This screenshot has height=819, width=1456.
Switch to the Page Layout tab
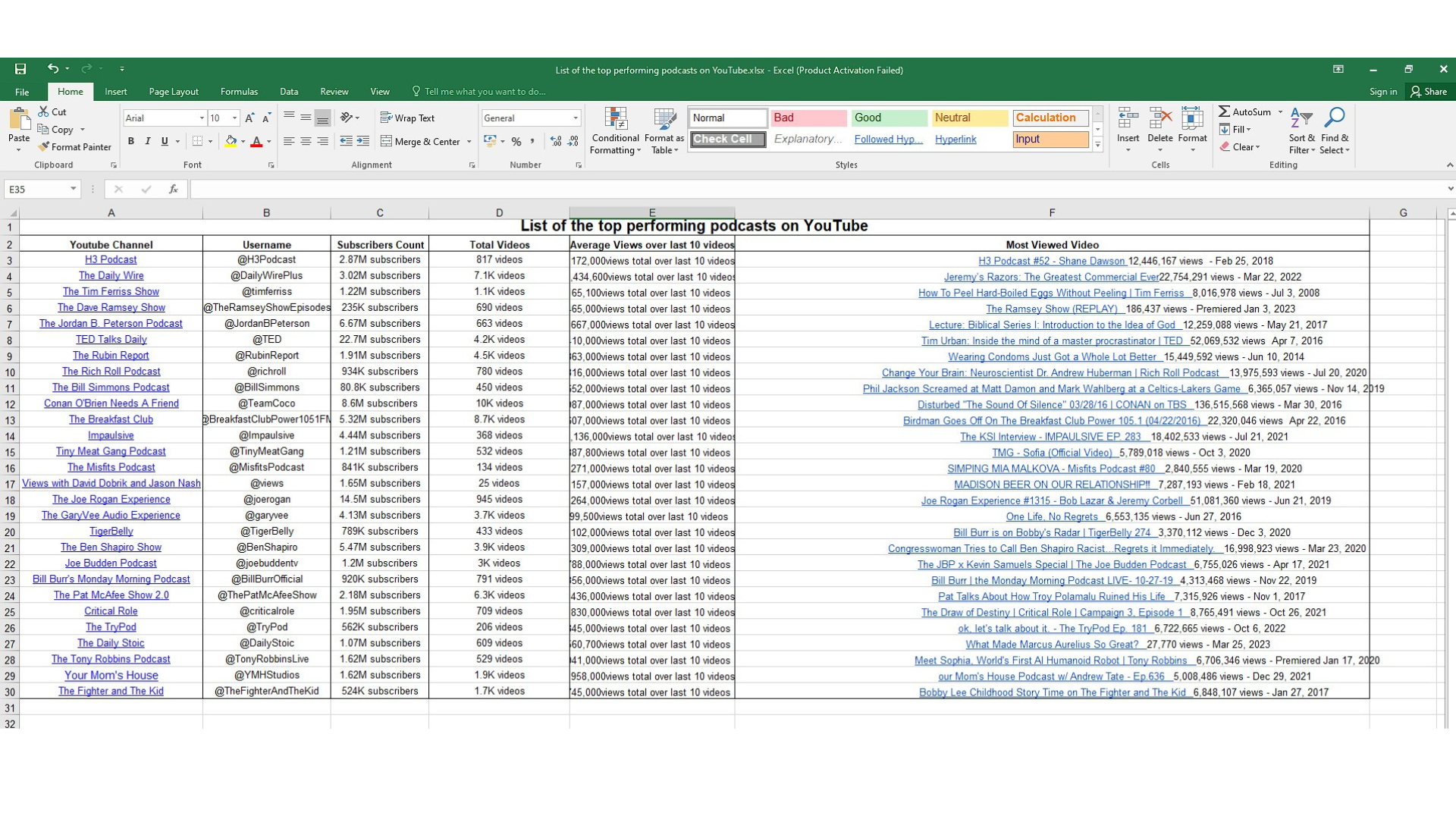point(174,92)
